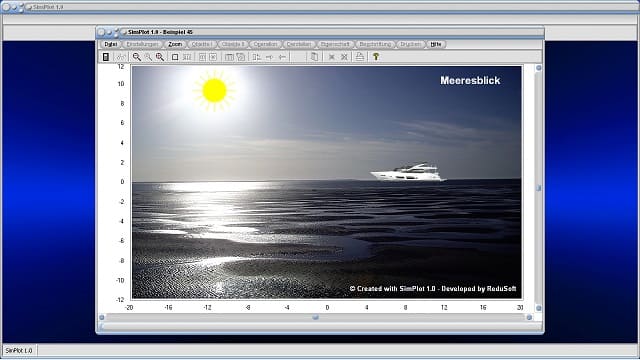The image size is (640, 360).
Task: Click the square rectangle toolbar icon
Action: point(175,57)
